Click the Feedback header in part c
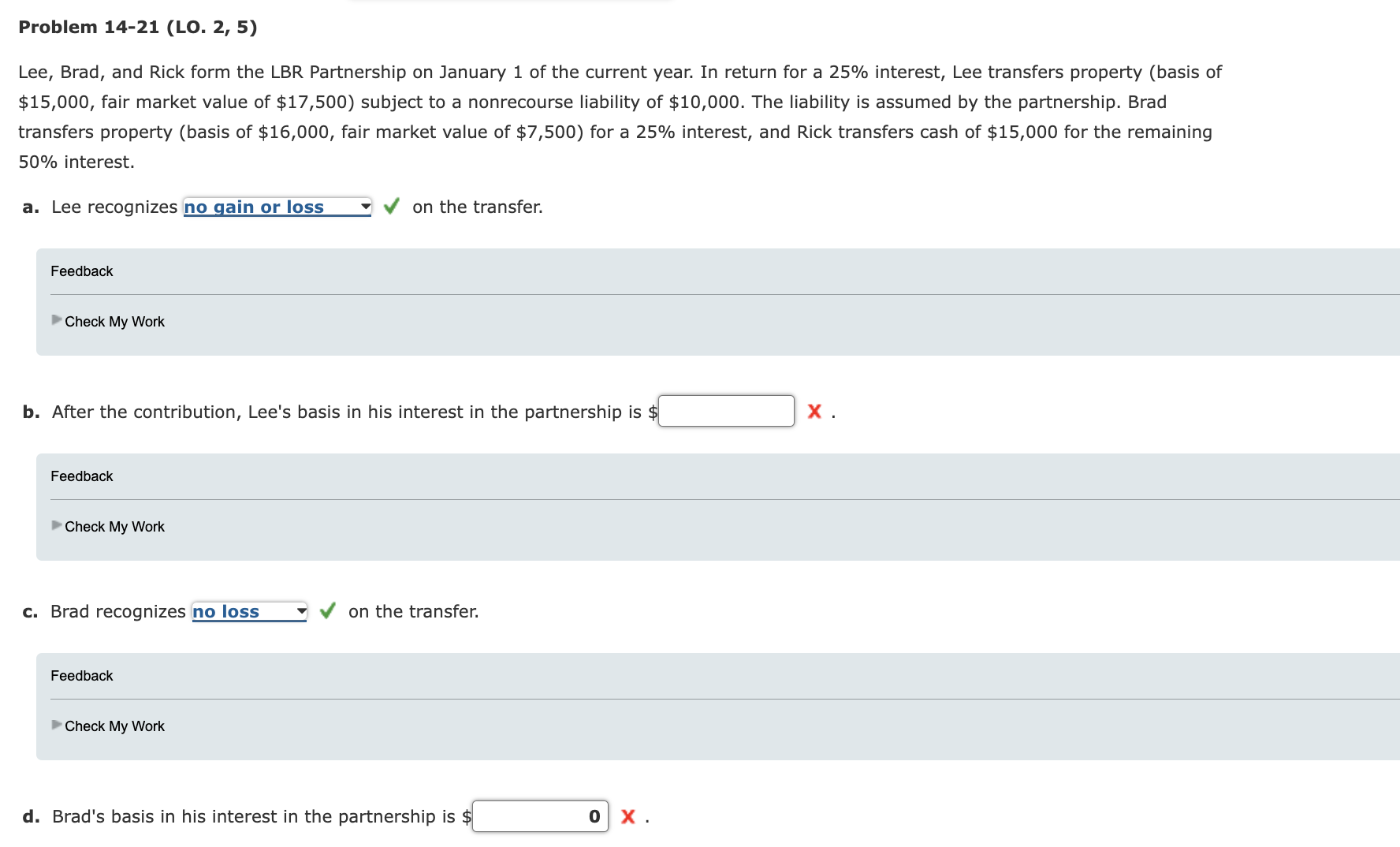The height and width of the screenshot is (847, 1400). [81, 675]
